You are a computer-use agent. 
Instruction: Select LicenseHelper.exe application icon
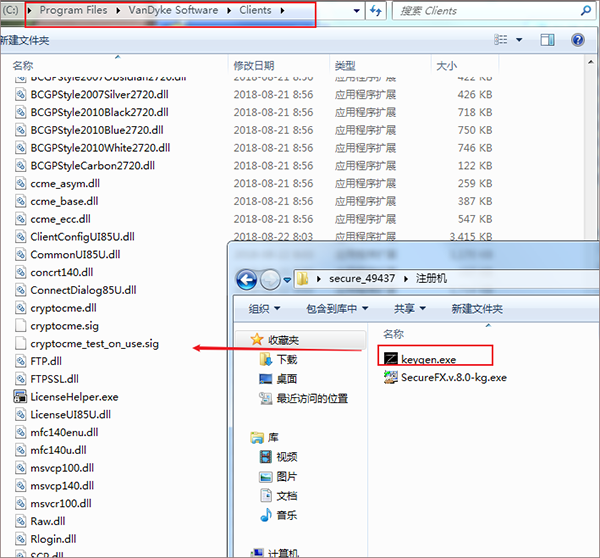[20, 396]
